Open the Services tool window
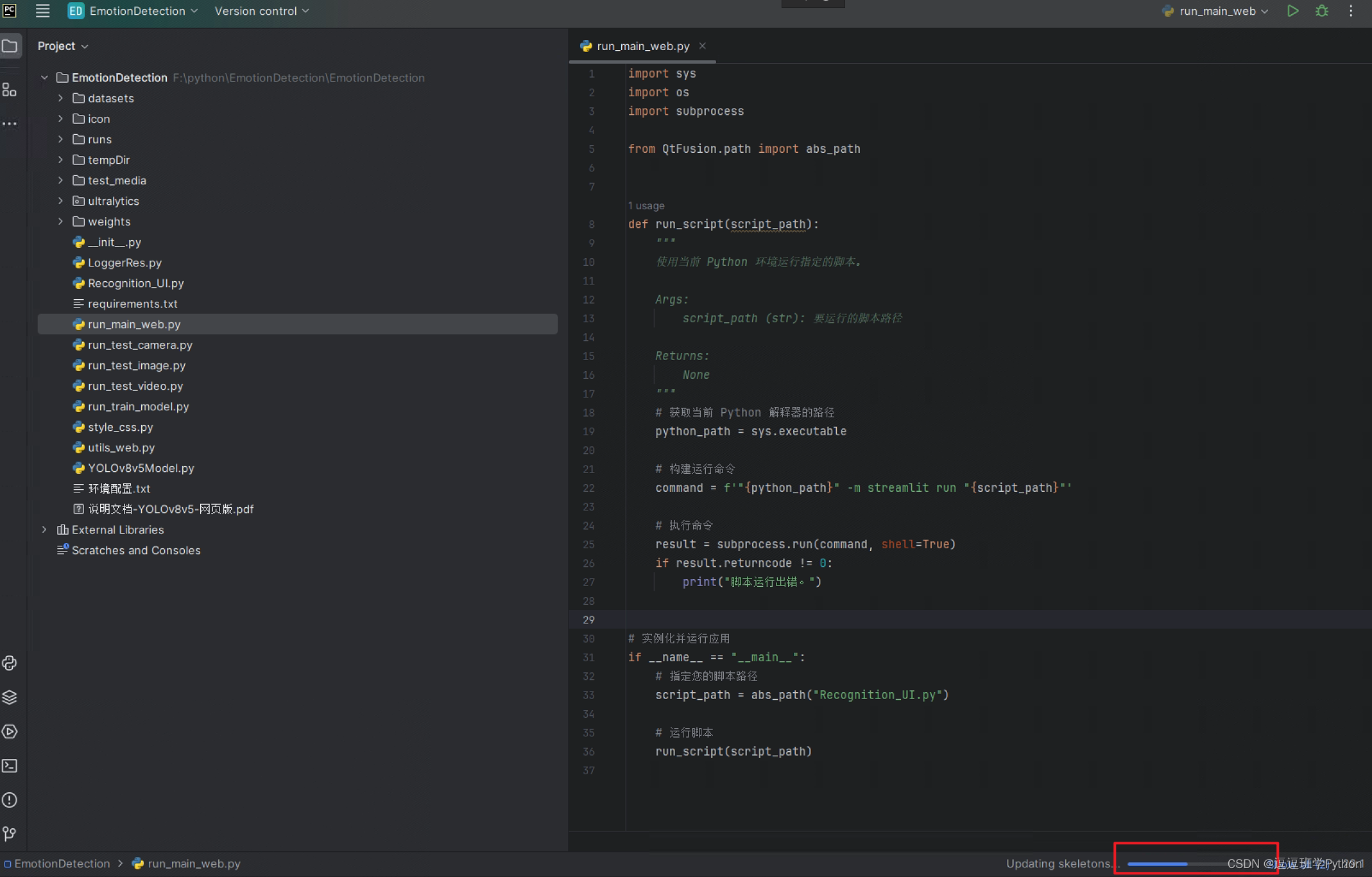This screenshot has width=1372, height=877. tap(10, 731)
